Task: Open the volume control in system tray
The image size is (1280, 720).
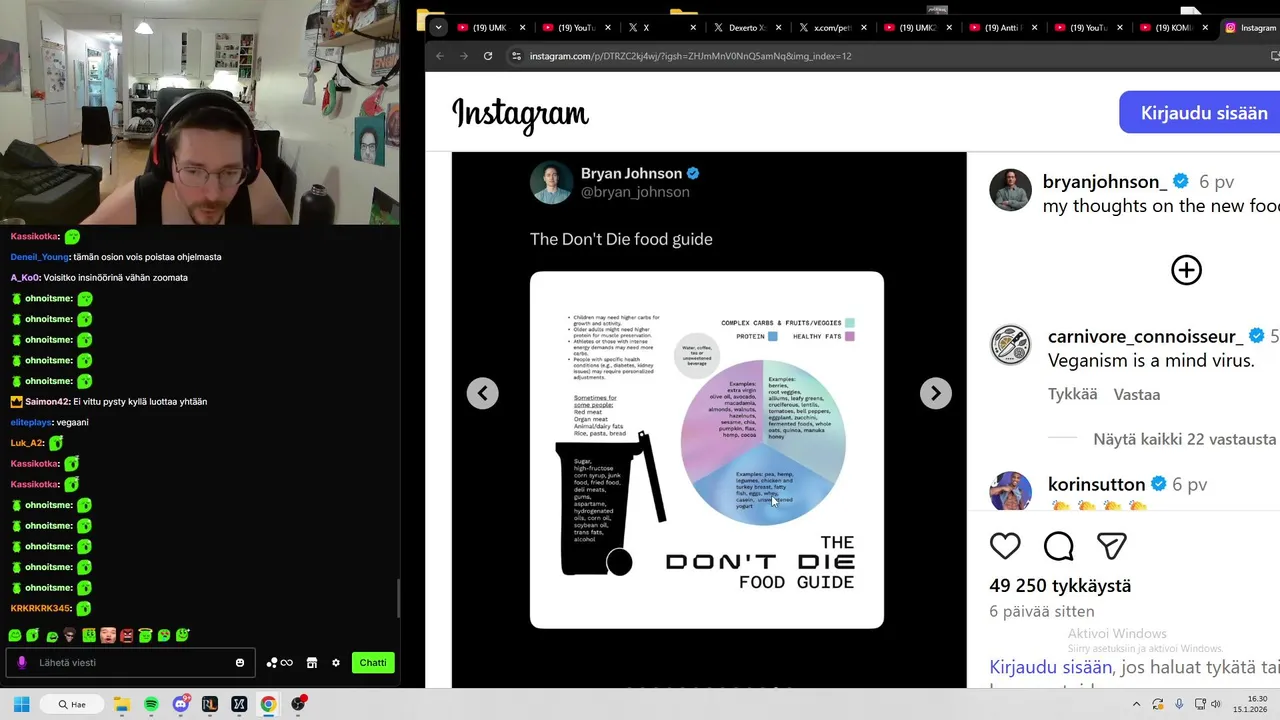Action: coord(1216,704)
